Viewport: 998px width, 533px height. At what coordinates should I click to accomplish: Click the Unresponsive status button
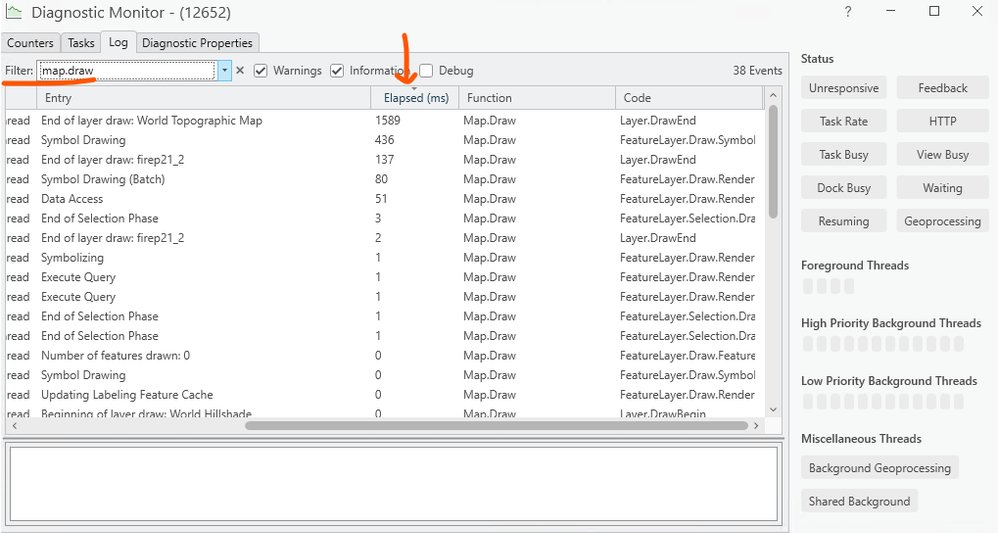[x=843, y=88]
